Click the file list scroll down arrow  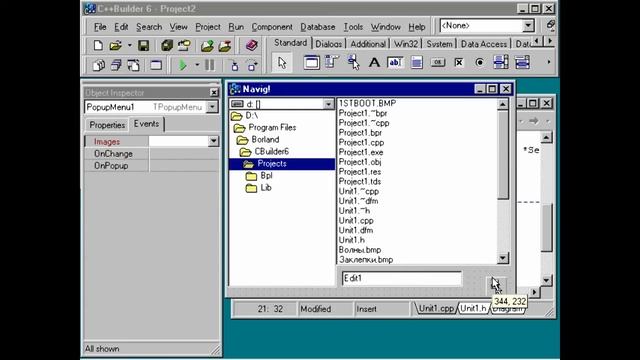[503, 258]
